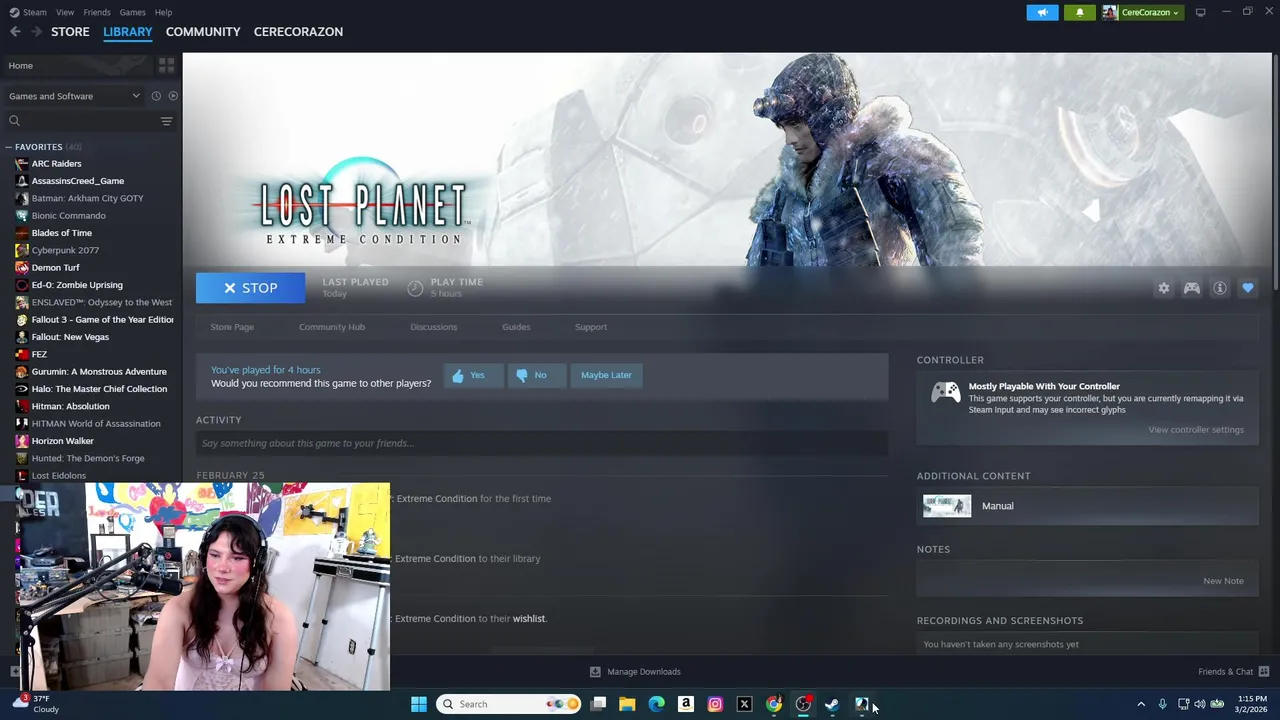
Task: Open File Explorer from taskbar
Action: 627,704
